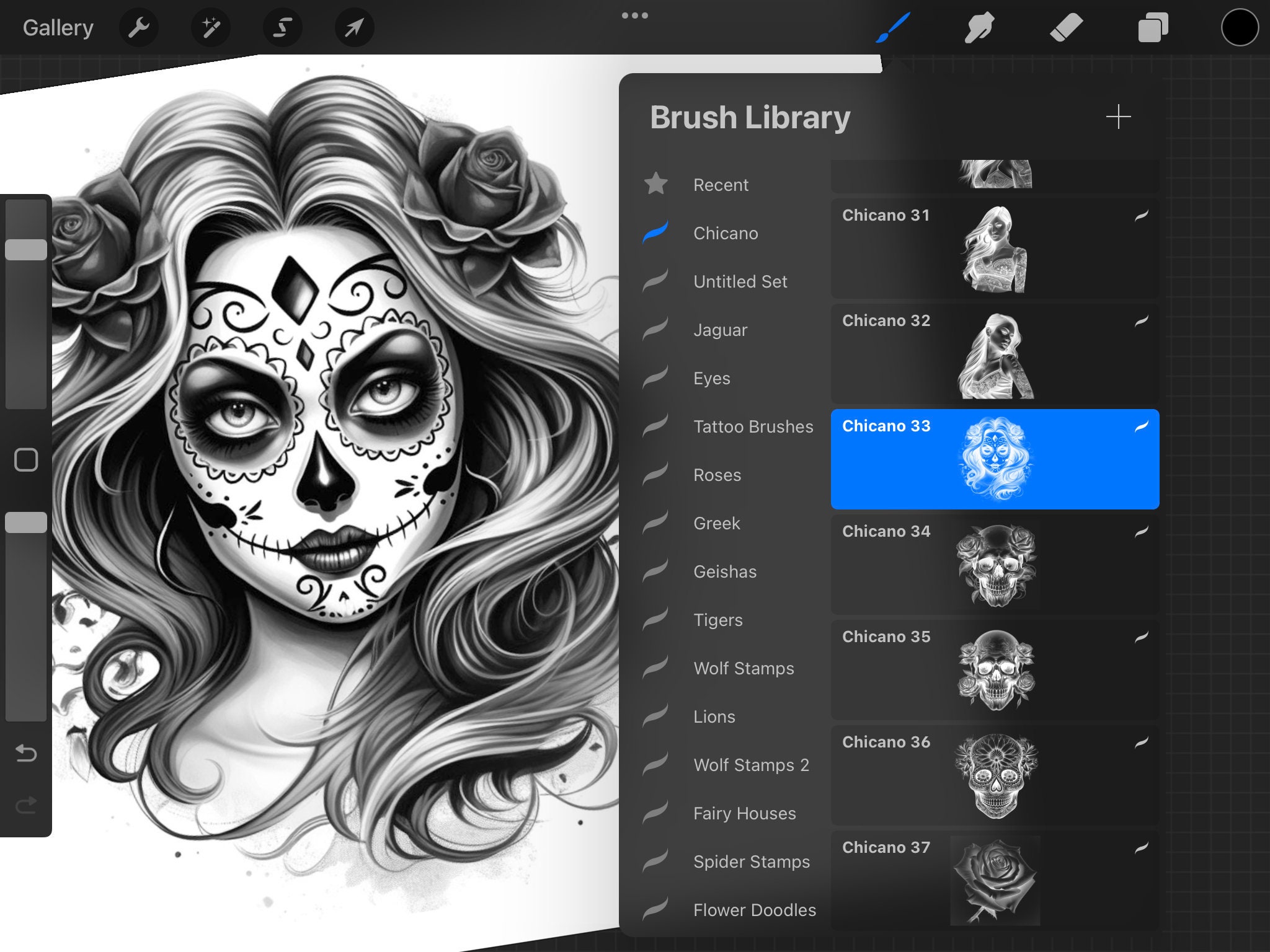
Task: Tap the stroke marker on Chicano 31 row
Action: [1142, 216]
